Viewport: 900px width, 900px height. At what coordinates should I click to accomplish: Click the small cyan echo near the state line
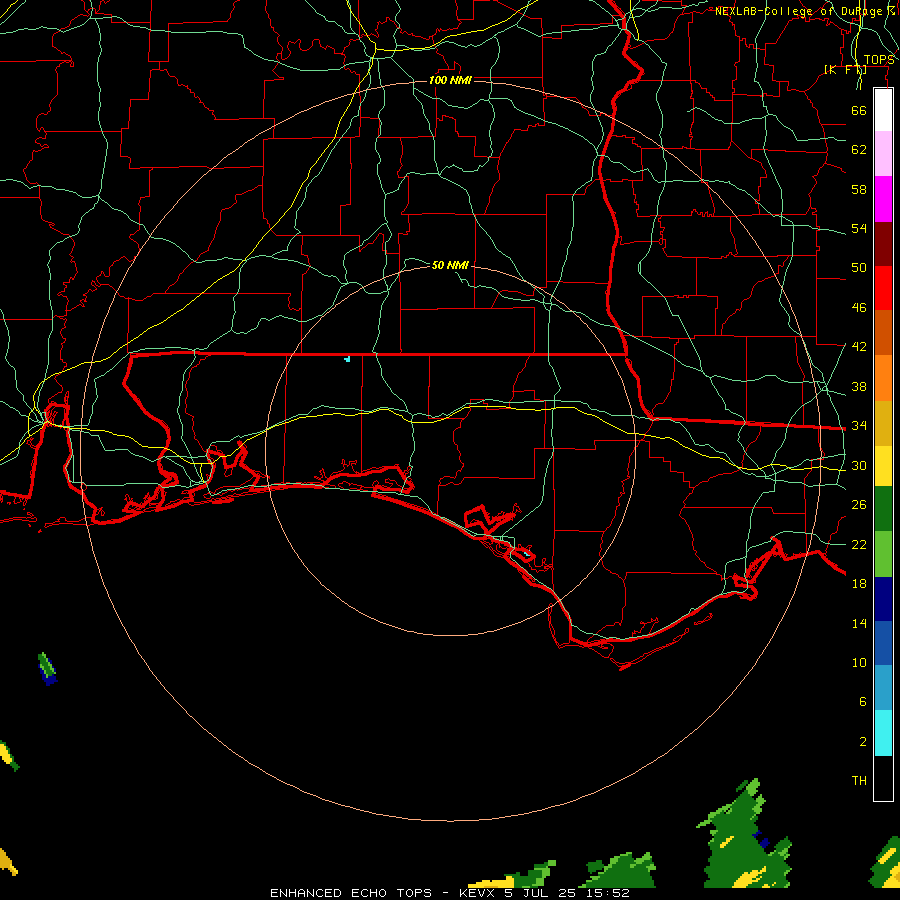tap(347, 359)
